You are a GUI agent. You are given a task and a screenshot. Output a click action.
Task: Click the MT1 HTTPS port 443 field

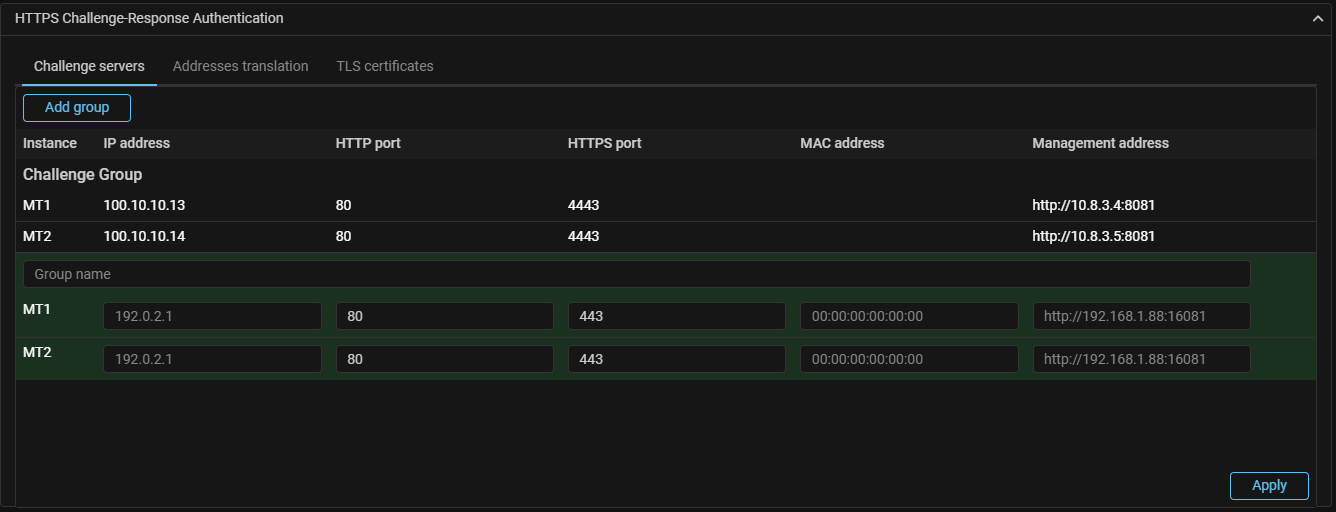(676, 316)
